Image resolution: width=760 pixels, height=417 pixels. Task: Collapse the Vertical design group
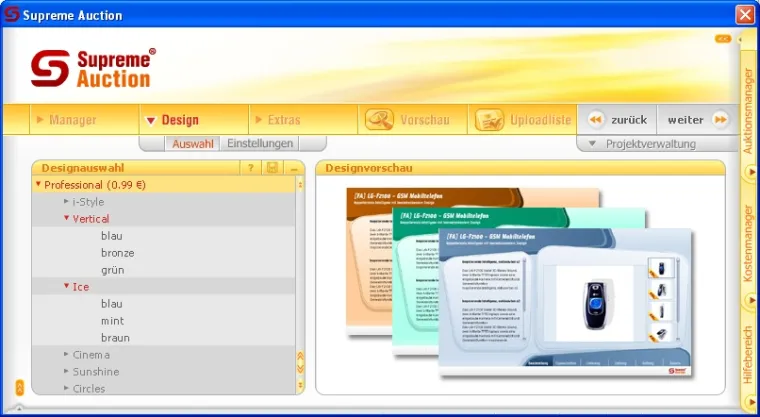pos(67,218)
